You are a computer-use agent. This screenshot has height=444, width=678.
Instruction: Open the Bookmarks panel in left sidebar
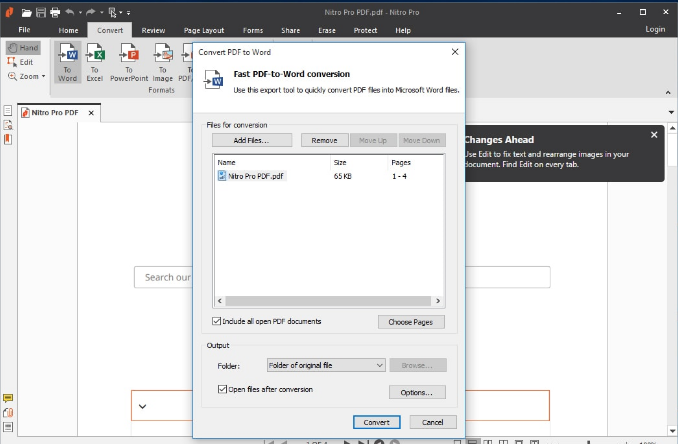8,139
